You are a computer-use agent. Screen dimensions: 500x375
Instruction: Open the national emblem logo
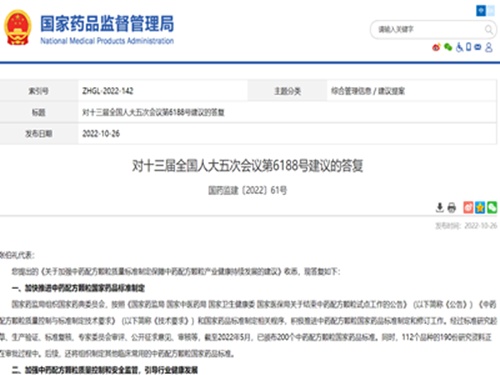(18, 28)
